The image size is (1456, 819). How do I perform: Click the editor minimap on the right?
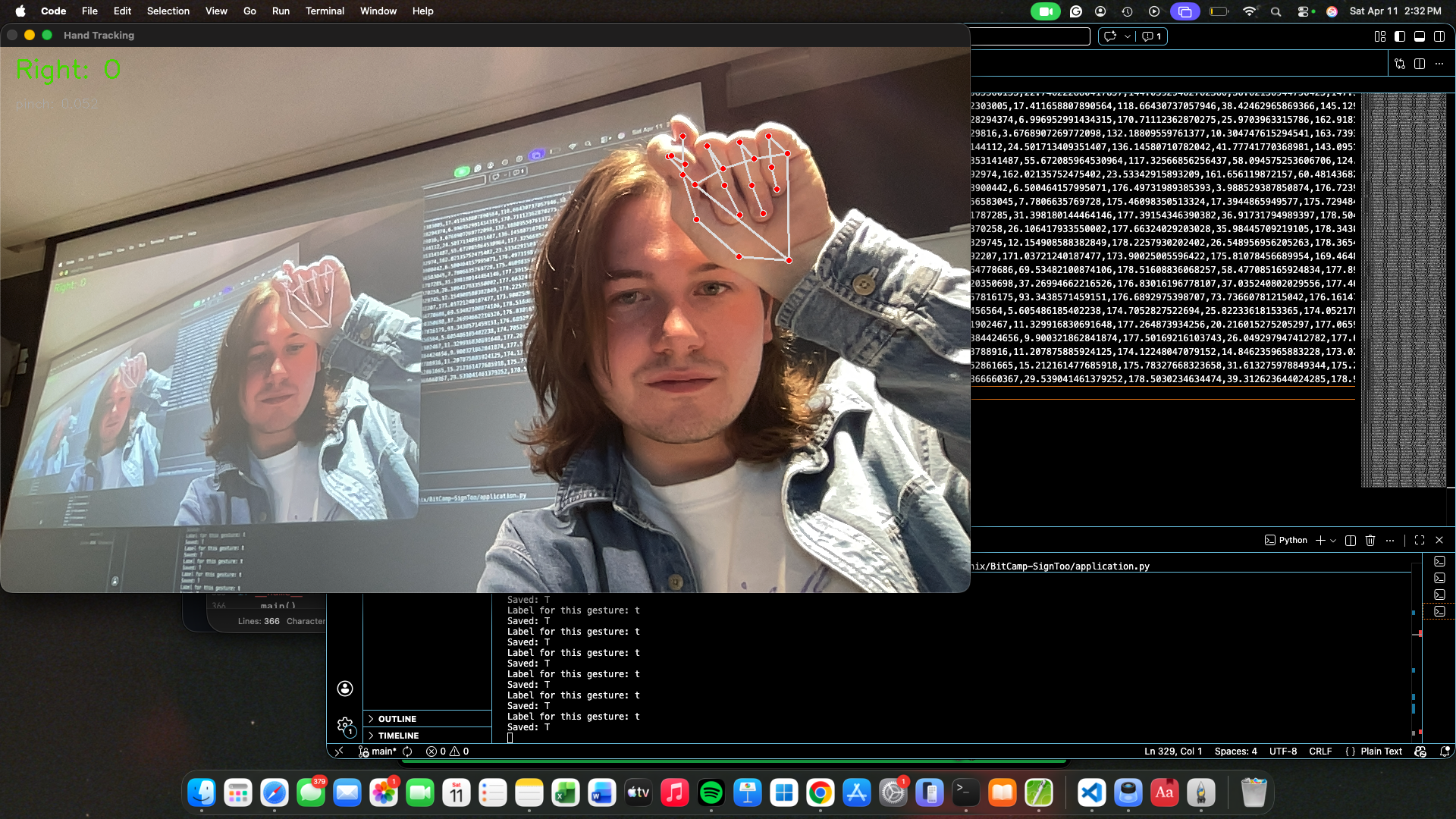(1403, 288)
